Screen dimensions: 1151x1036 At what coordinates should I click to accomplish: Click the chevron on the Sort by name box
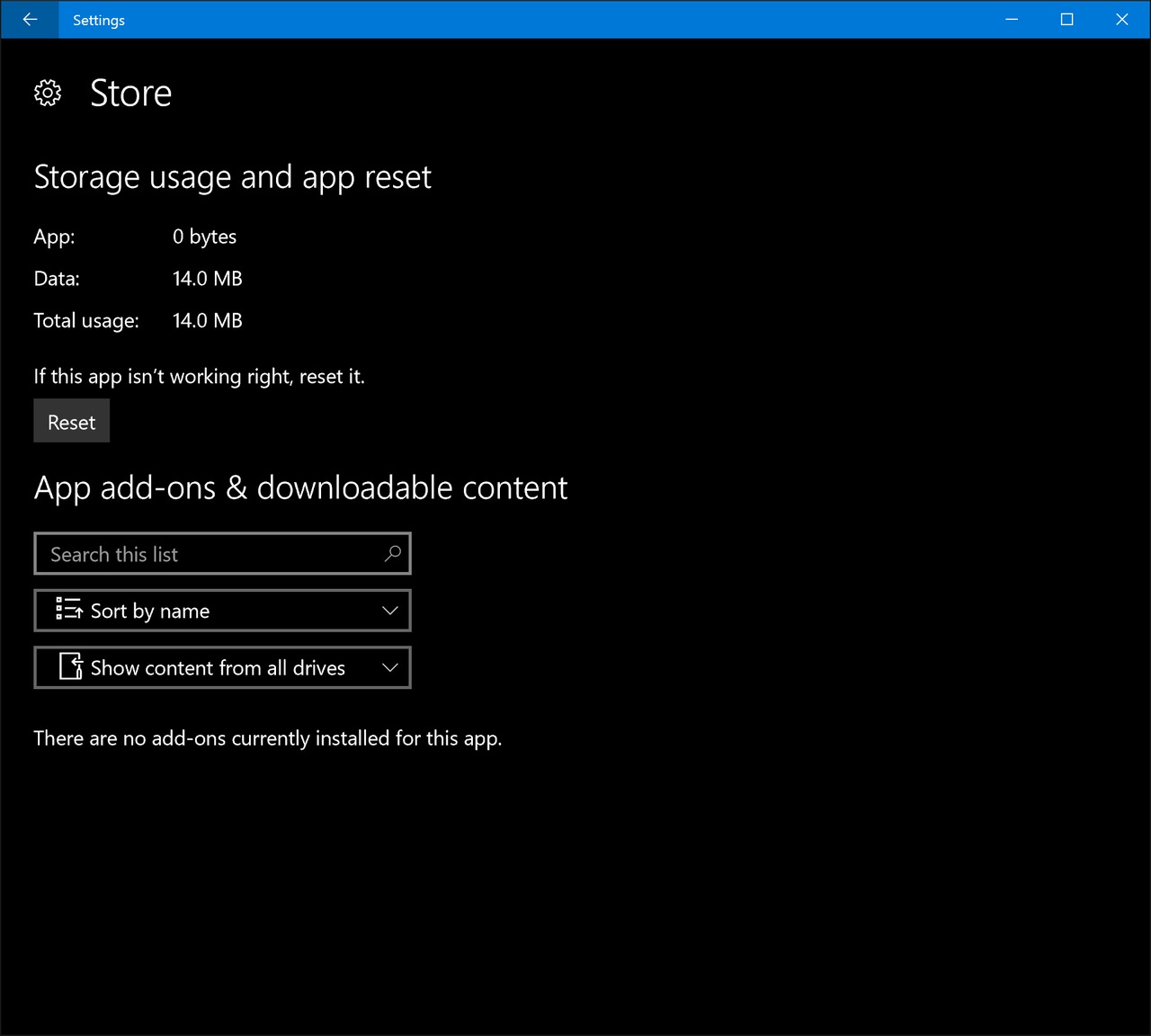(390, 610)
